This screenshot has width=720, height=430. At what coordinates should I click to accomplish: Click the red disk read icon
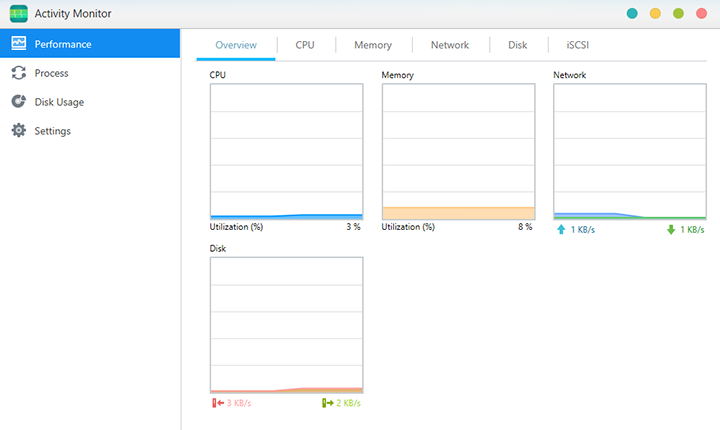(x=215, y=403)
